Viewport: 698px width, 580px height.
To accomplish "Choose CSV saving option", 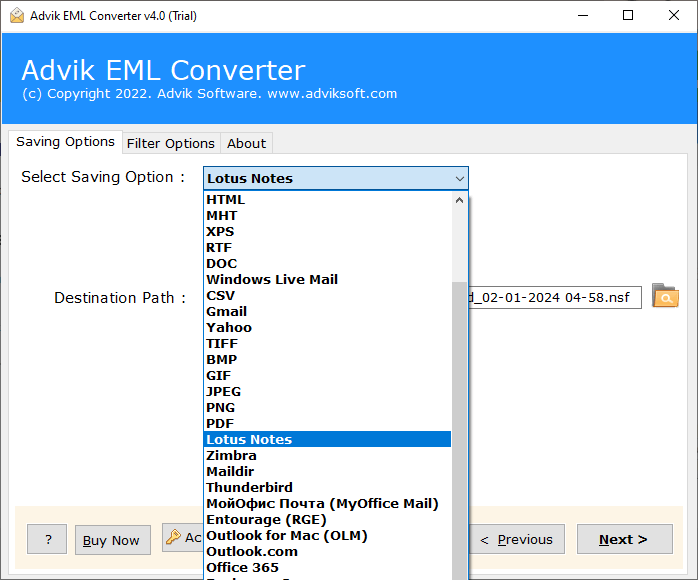I will click(x=327, y=296).
